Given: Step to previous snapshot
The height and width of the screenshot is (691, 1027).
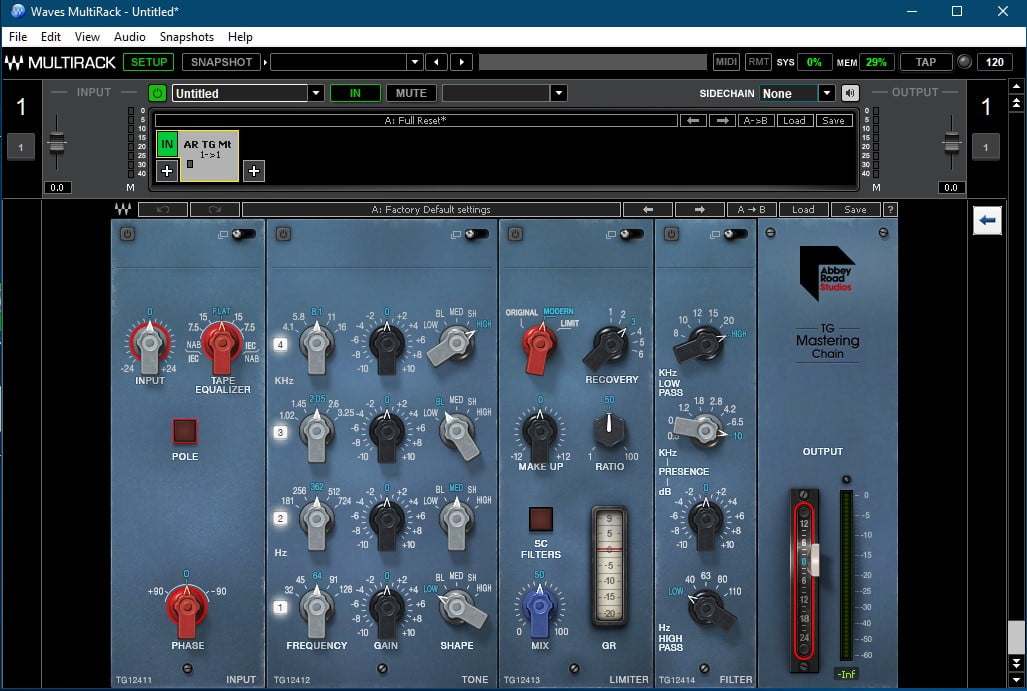Looking at the screenshot, I should click(x=436, y=62).
